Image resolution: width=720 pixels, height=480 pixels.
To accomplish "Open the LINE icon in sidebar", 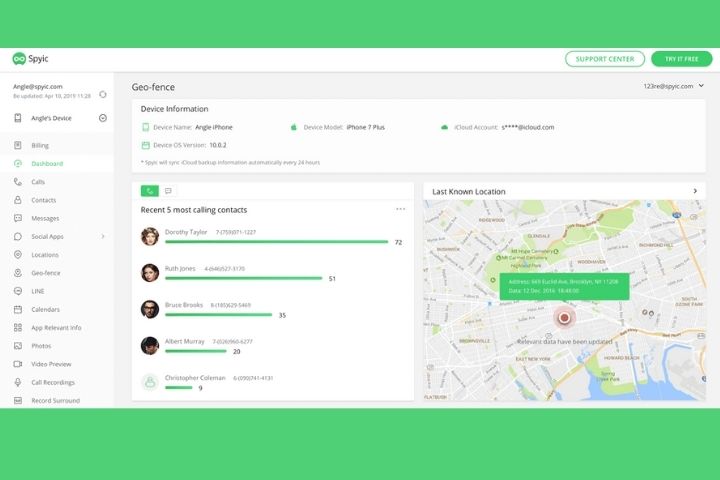I will pyautogui.click(x=17, y=291).
